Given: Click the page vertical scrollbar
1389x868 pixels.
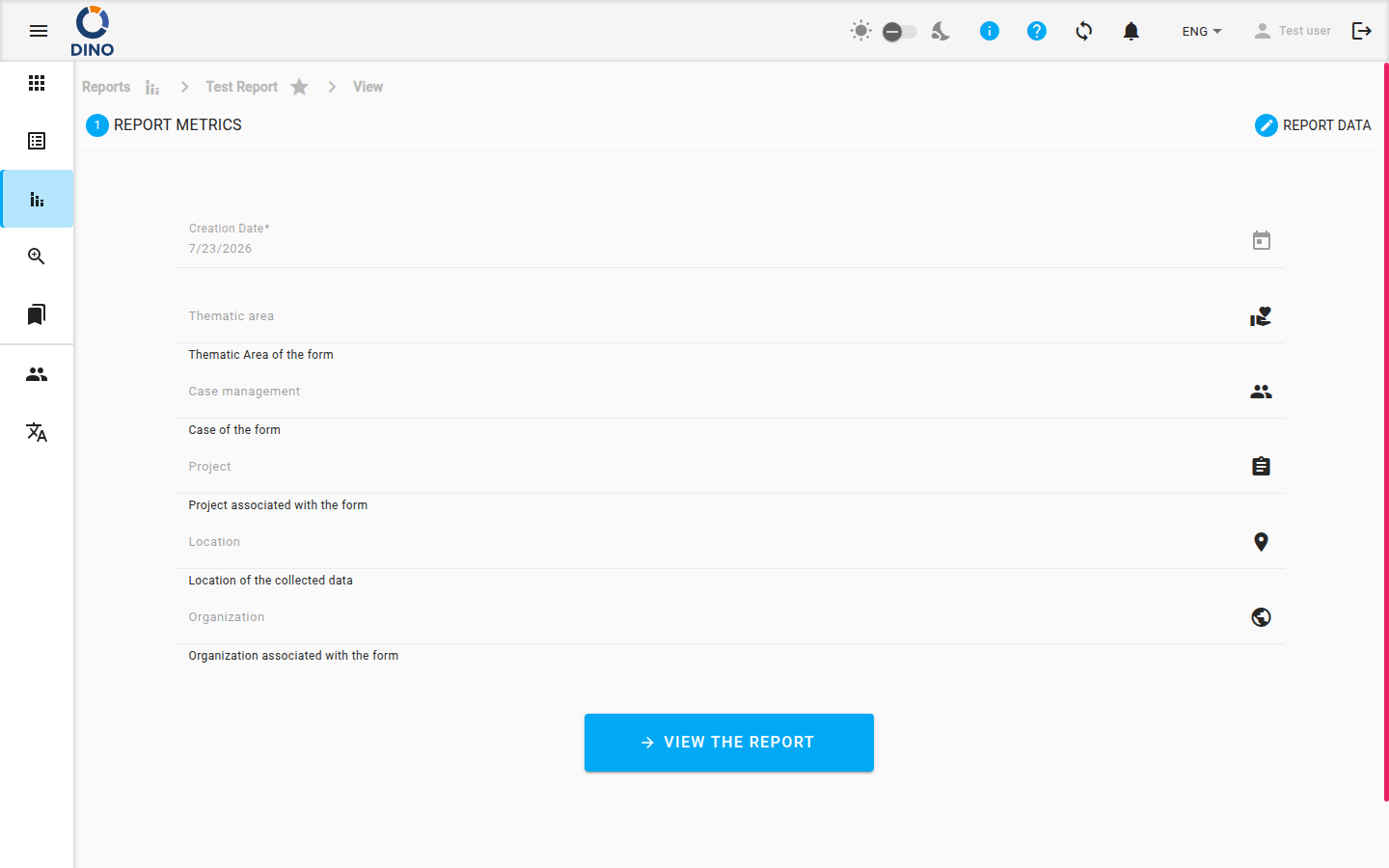Looking at the screenshot, I should (1386, 432).
